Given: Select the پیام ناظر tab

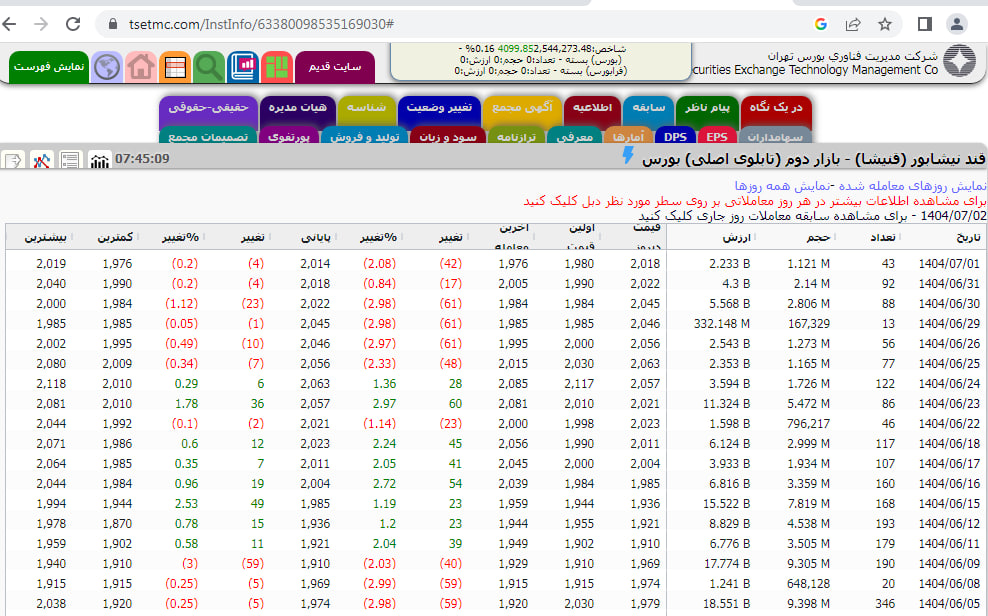Looking at the screenshot, I should (x=708, y=108).
